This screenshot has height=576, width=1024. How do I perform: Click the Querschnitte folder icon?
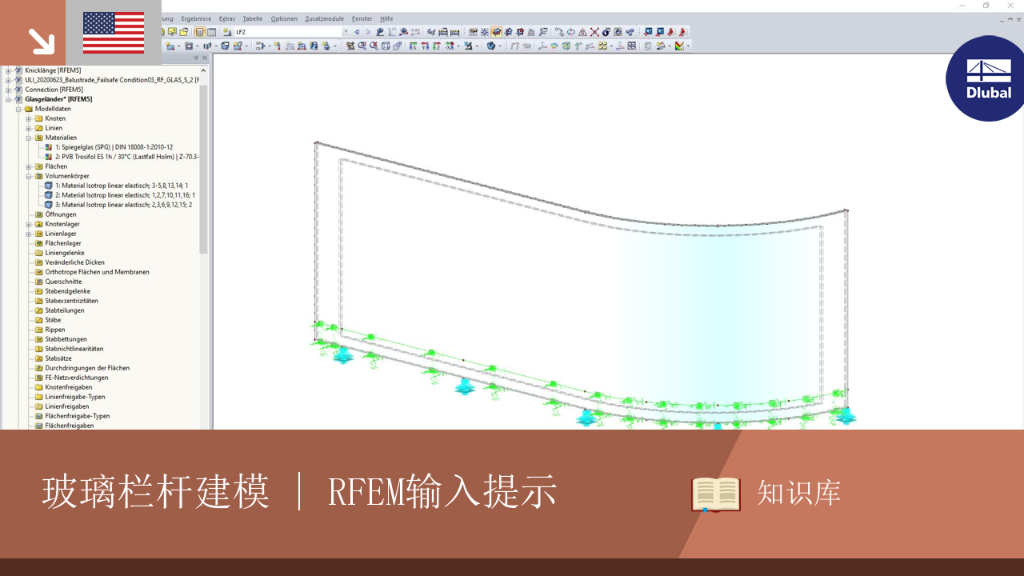[39, 281]
